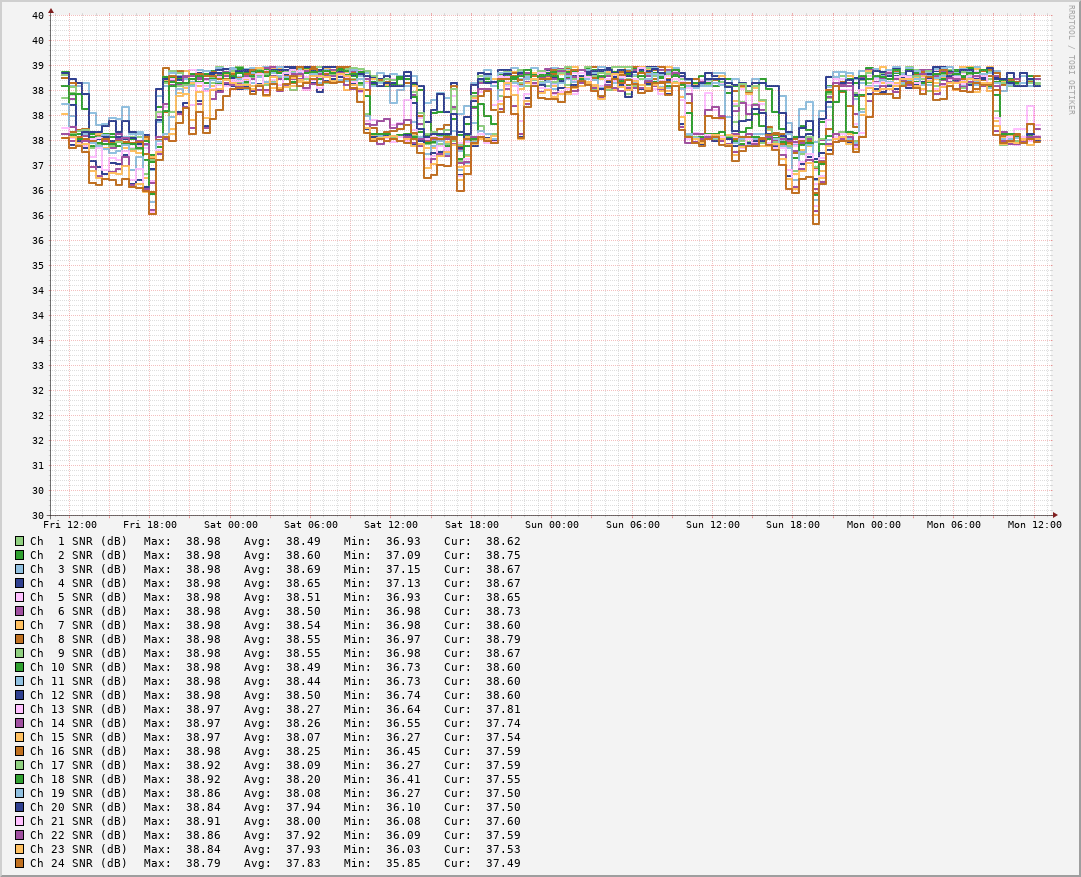The image size is (1081, 877).
Task: Click the Ch 3 average value 38.69
Action: 303,569
